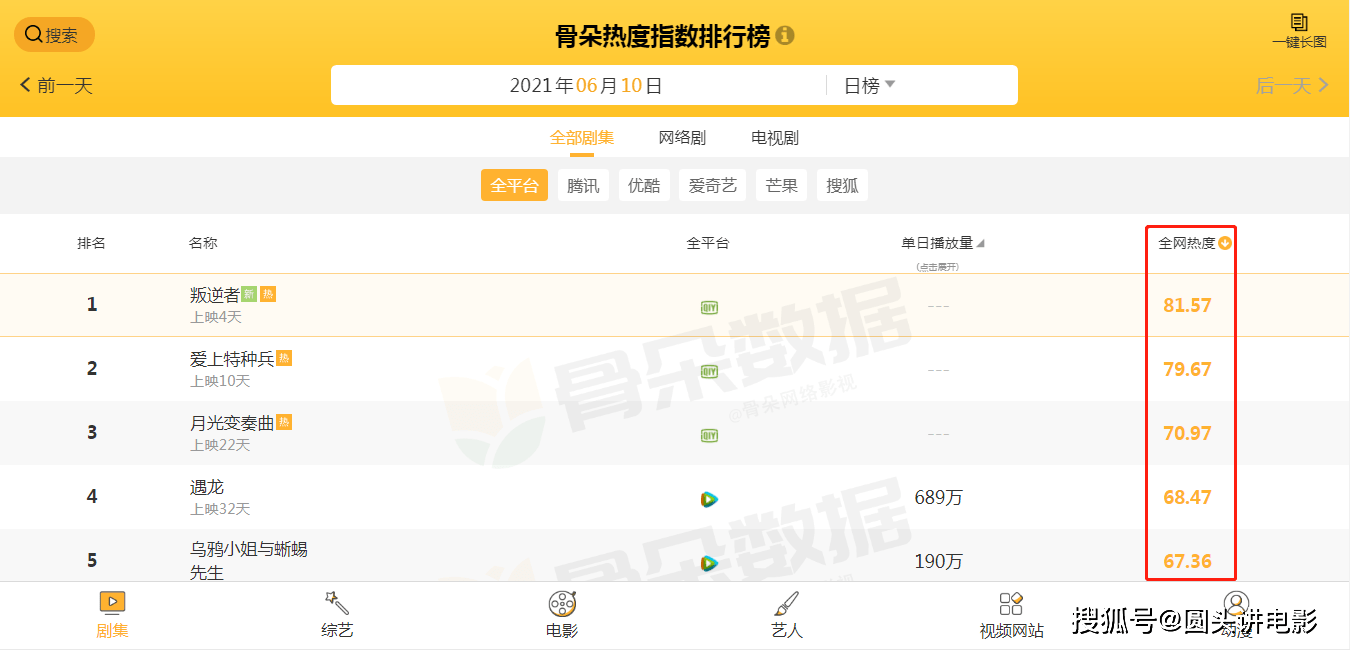Click heat score 68.47
The image size is (1350, 650).
coord(1187,497)
